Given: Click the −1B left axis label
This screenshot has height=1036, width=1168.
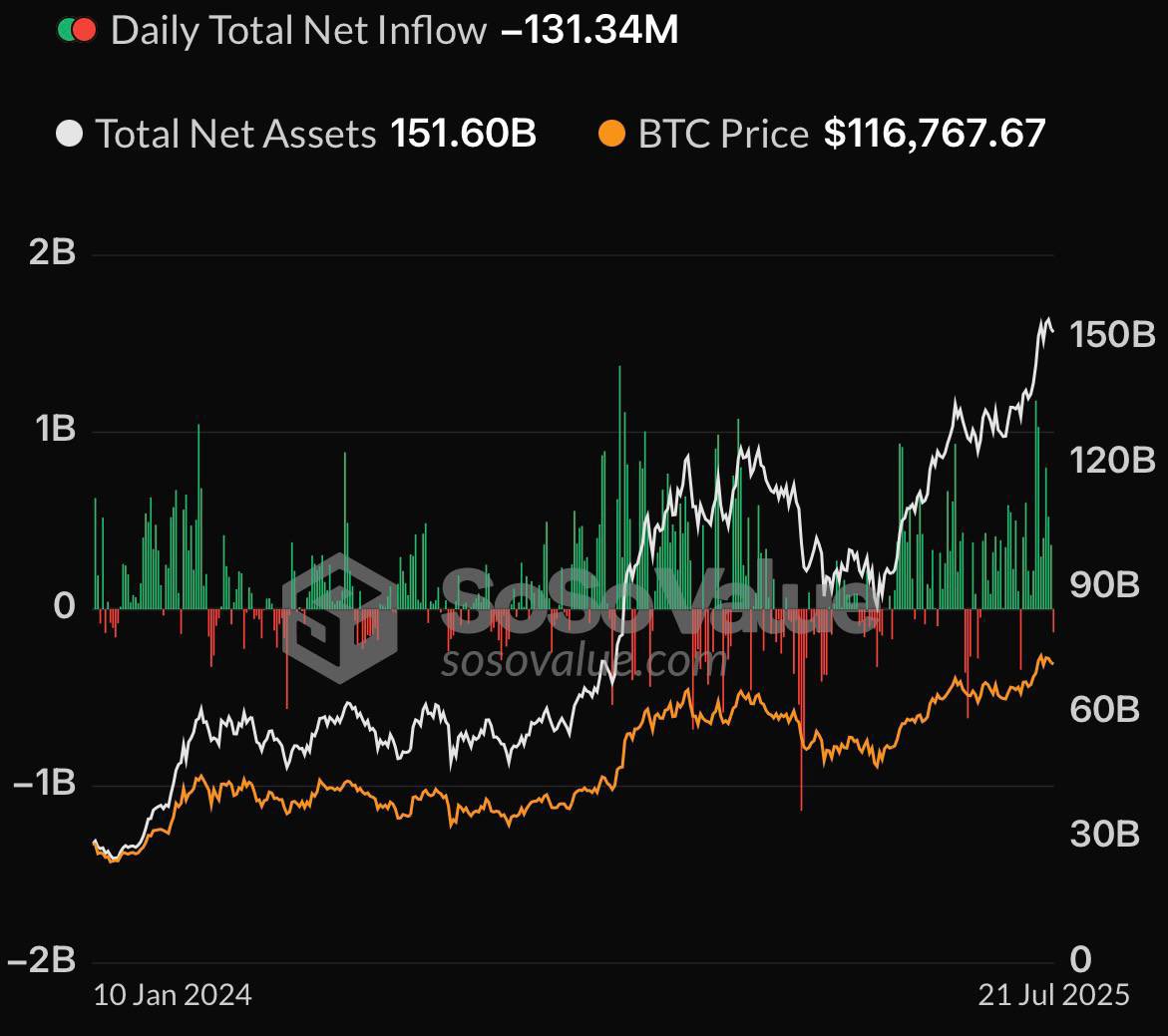Looking at the screenshot, I should 44,783.
